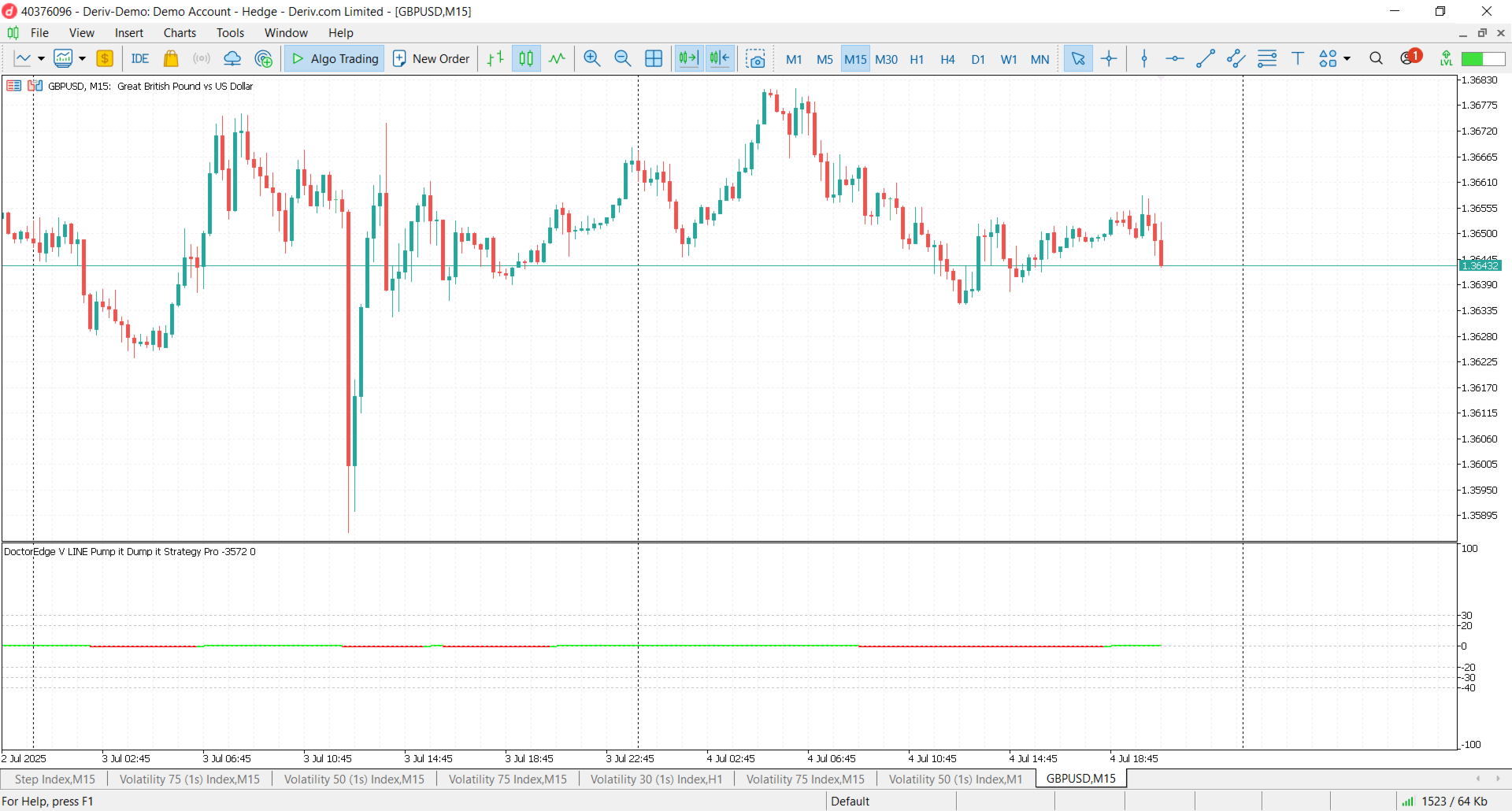The width and height of the screenshot is (1512, 811).
Task: Zoom in on the chart
Action: coord(592,58)
